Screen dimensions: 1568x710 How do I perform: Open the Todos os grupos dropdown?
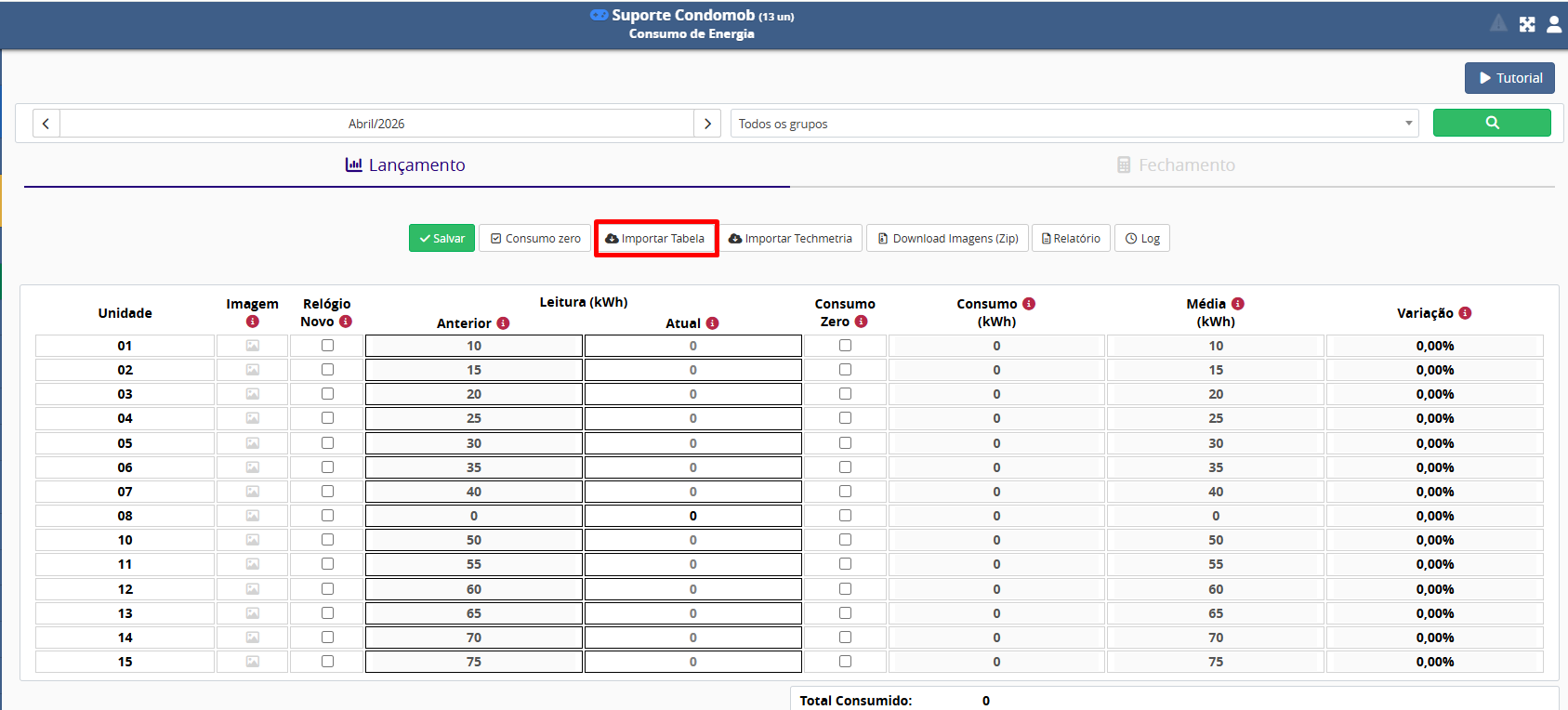1074,124
